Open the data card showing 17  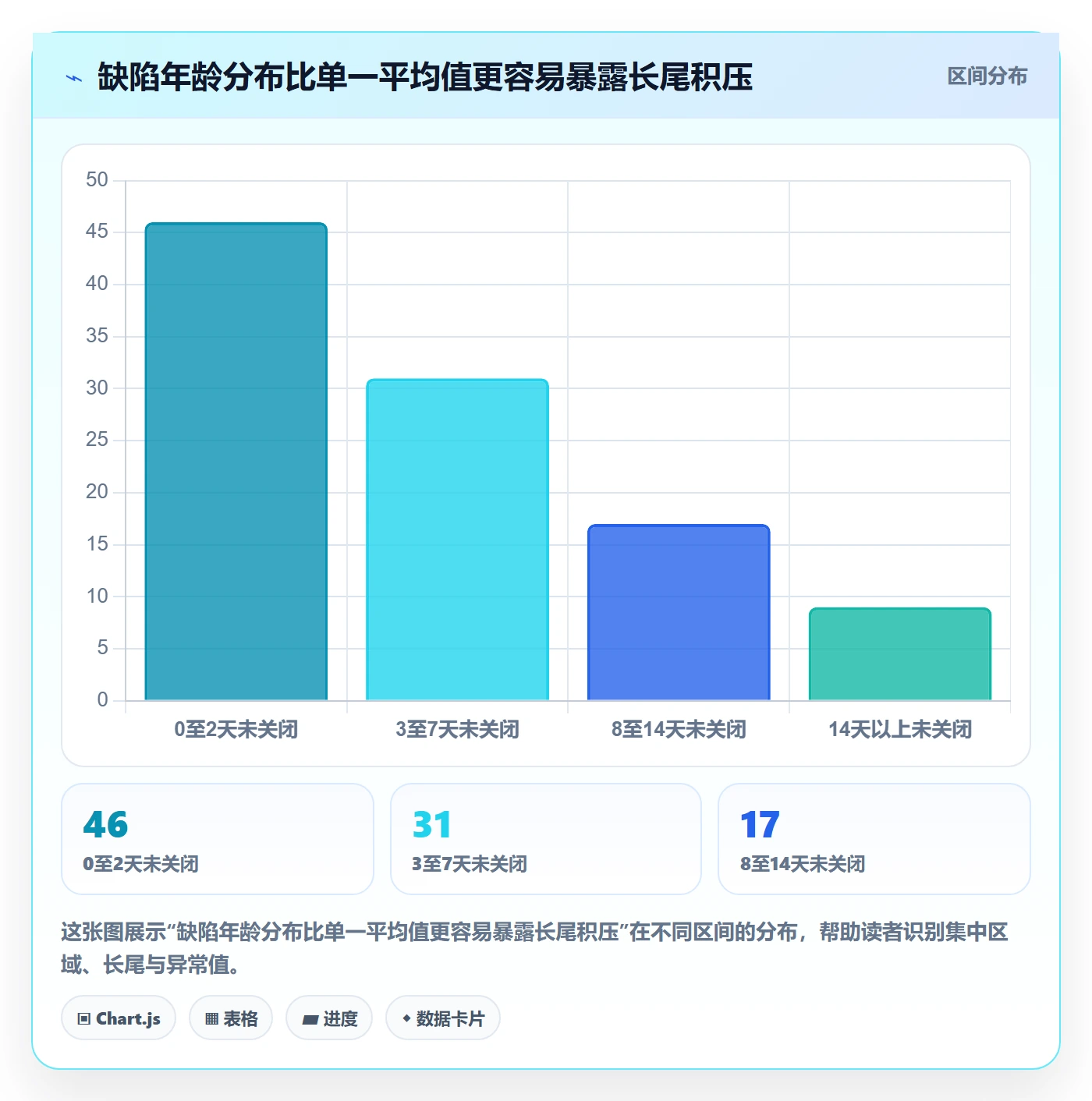(x=874, y=839)
